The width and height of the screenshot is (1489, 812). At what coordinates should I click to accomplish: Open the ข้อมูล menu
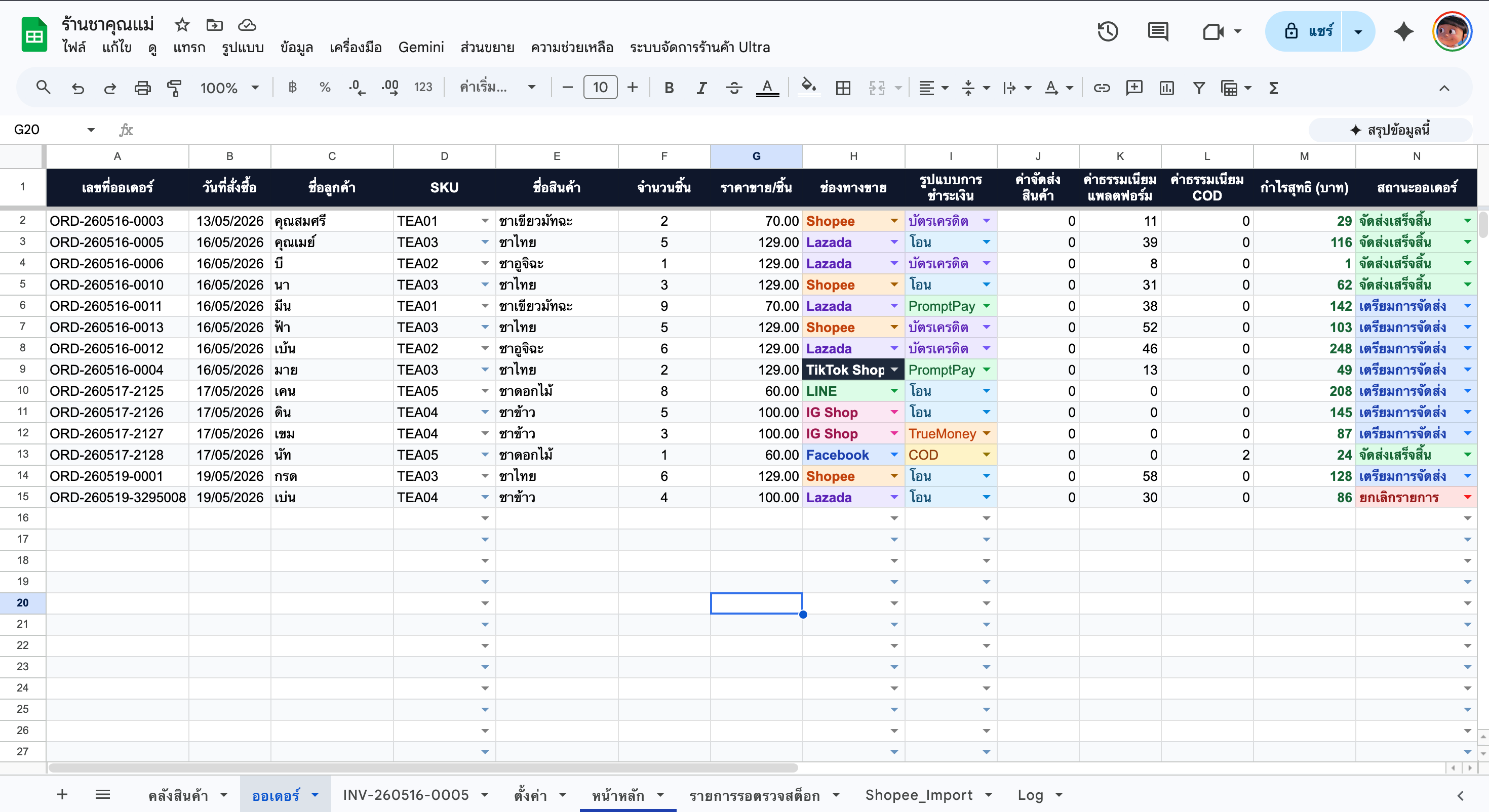click(x=296, y=48)
